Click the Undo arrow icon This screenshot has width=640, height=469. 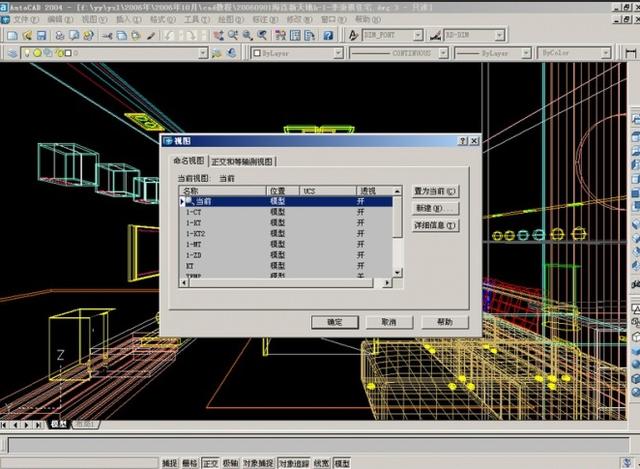169,36
